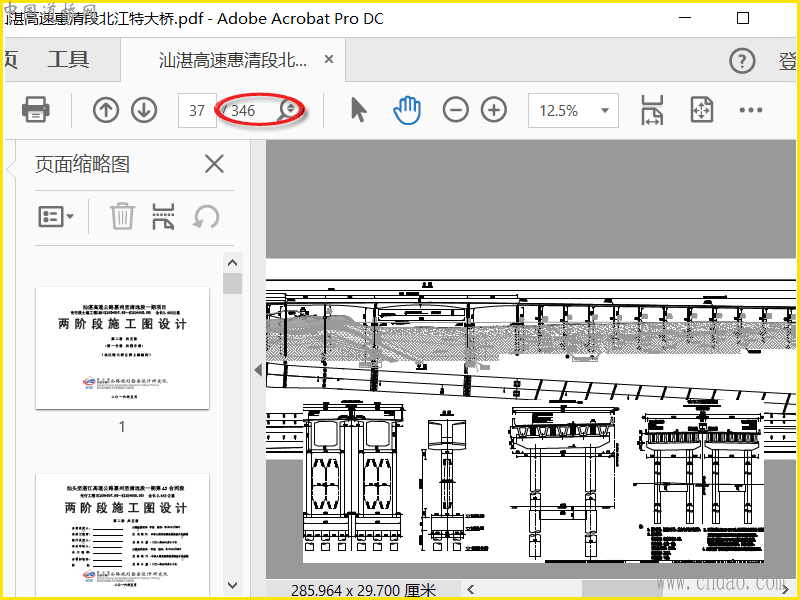800x600 pixels.
Task: Select page 1 thumbnail
Action: click(x=122, y=348)
